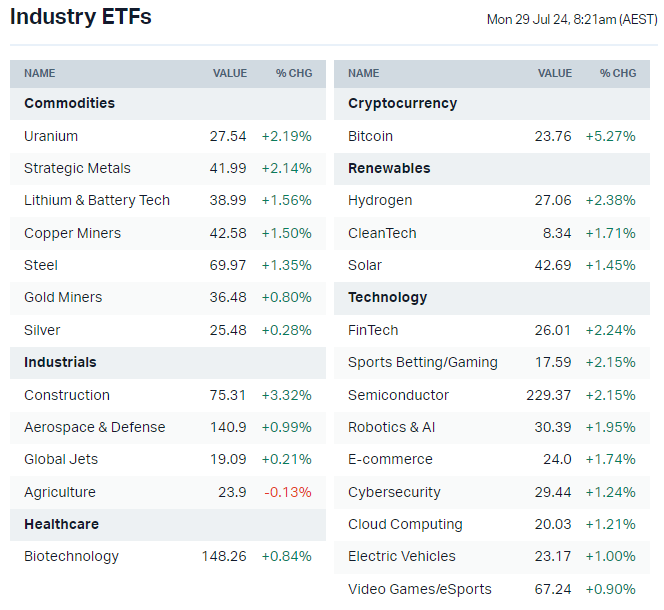Open the Semiconductor ETF

(399, 395)
